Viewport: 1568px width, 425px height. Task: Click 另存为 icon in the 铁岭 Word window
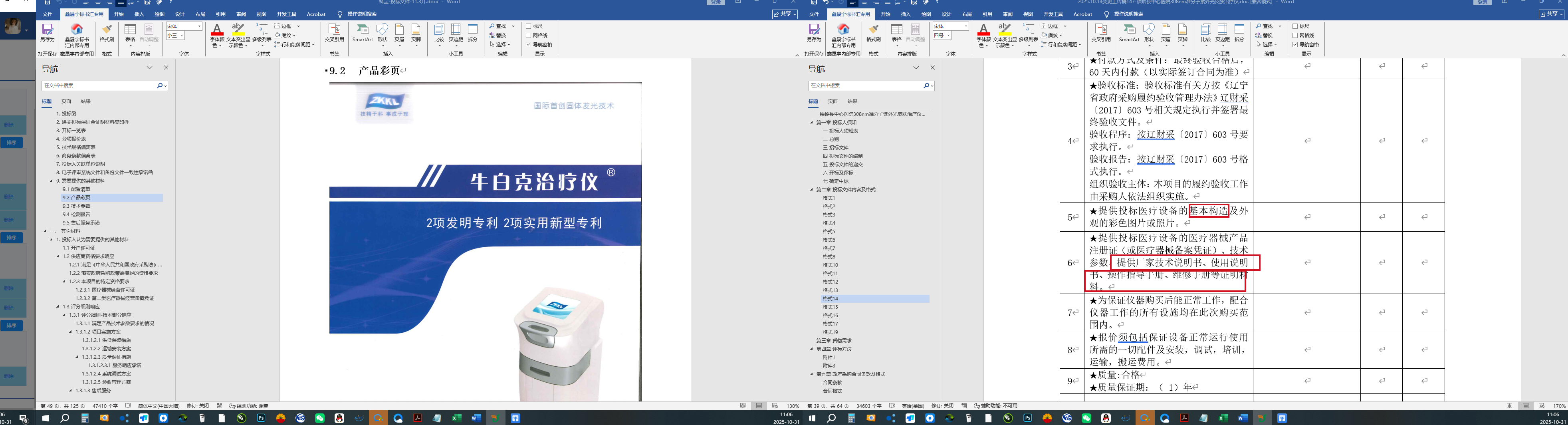point(814,33)
